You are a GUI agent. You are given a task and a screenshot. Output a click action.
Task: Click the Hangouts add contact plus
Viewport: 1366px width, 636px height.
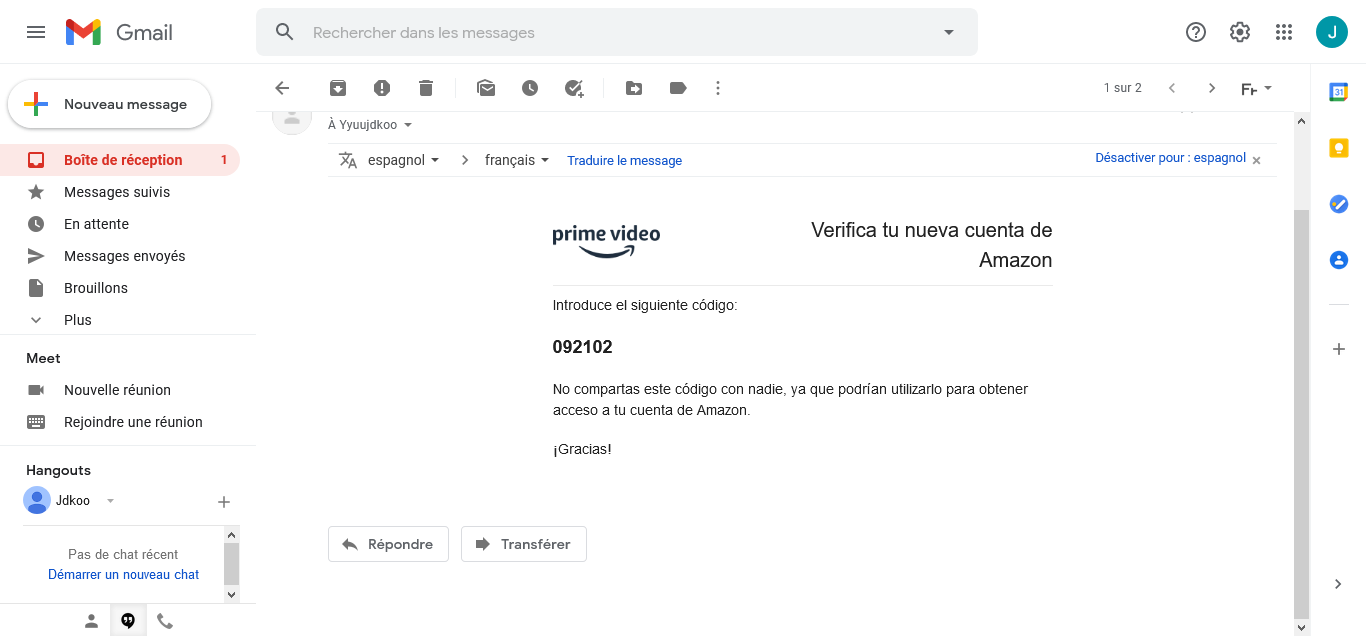(224, 502)
